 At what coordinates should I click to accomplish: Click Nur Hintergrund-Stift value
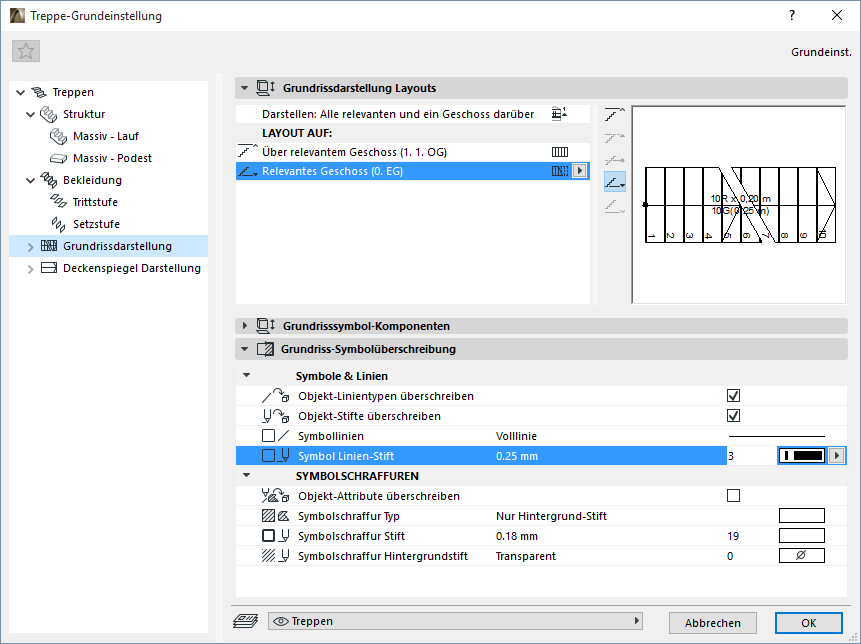point(551,516)
